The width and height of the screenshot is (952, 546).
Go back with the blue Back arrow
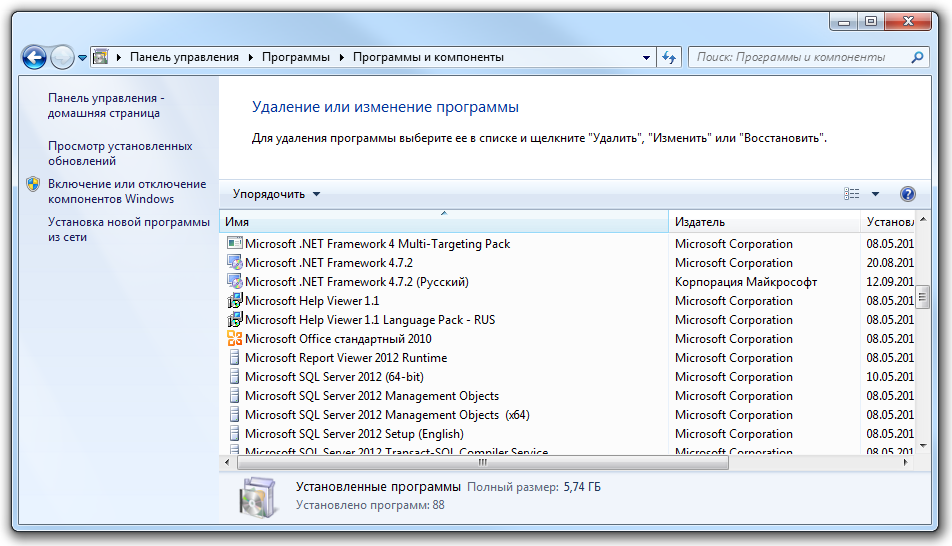pyautogui.click(x=34, y=58)
